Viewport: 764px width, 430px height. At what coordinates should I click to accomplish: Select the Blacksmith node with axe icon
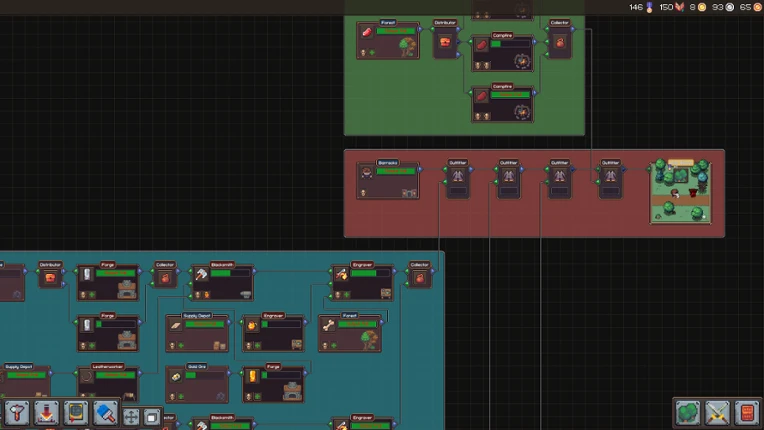pos(222,282)
